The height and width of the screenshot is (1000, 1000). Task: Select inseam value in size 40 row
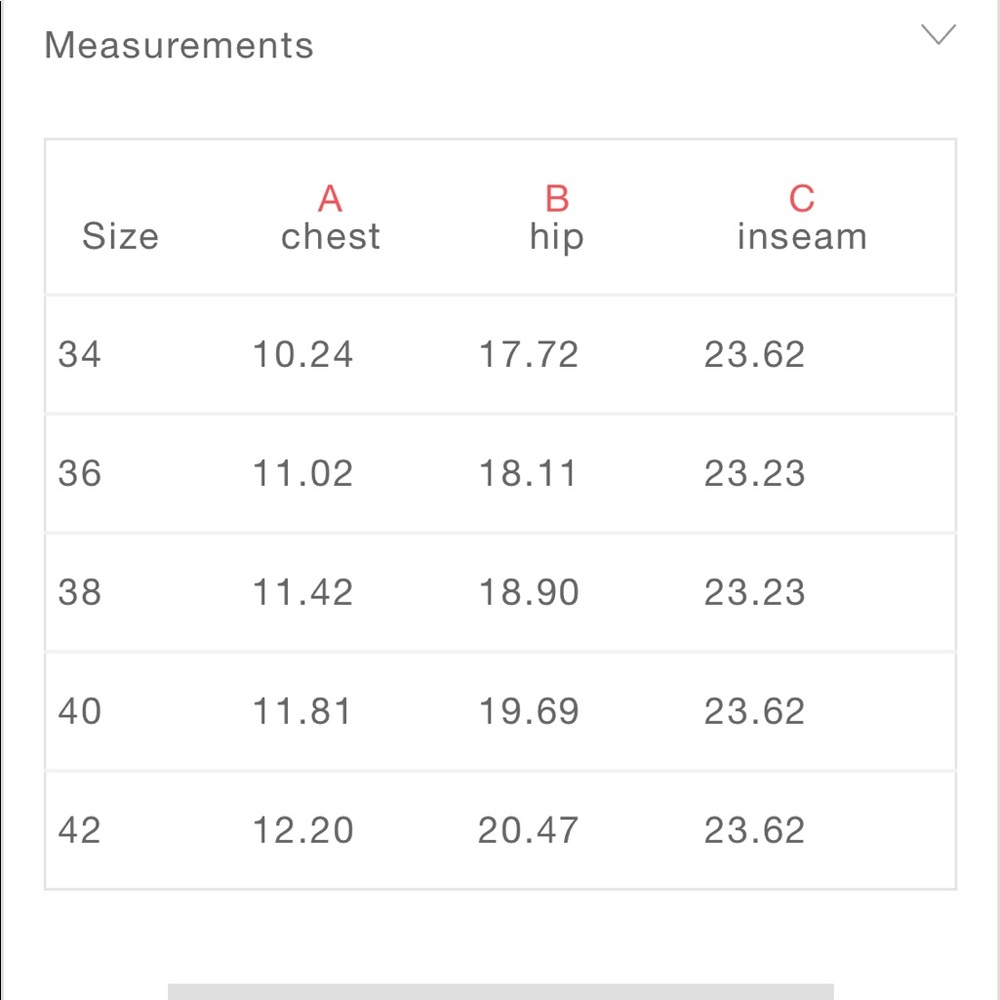(x=754, y=711)
